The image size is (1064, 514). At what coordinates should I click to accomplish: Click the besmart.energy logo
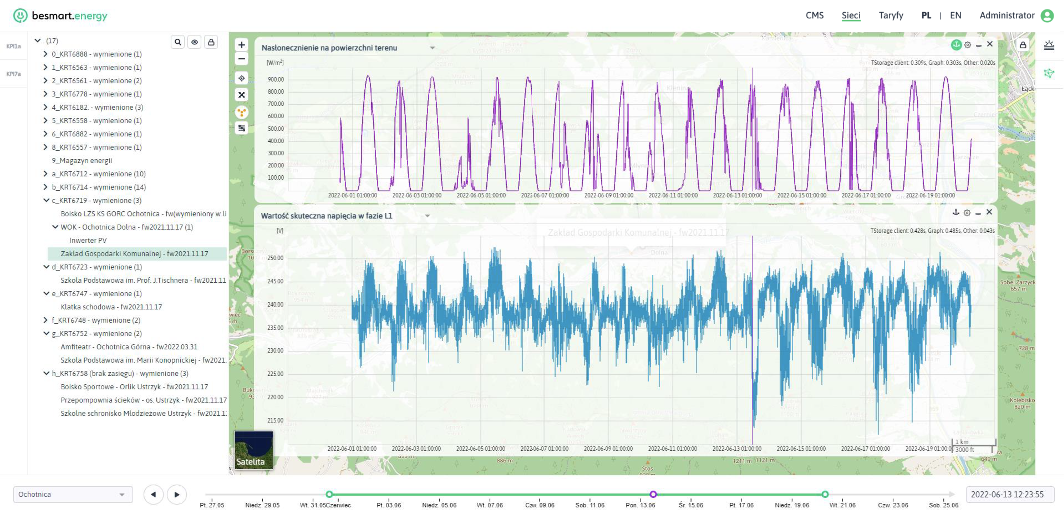pyautogui.click(x=60, y=15)
